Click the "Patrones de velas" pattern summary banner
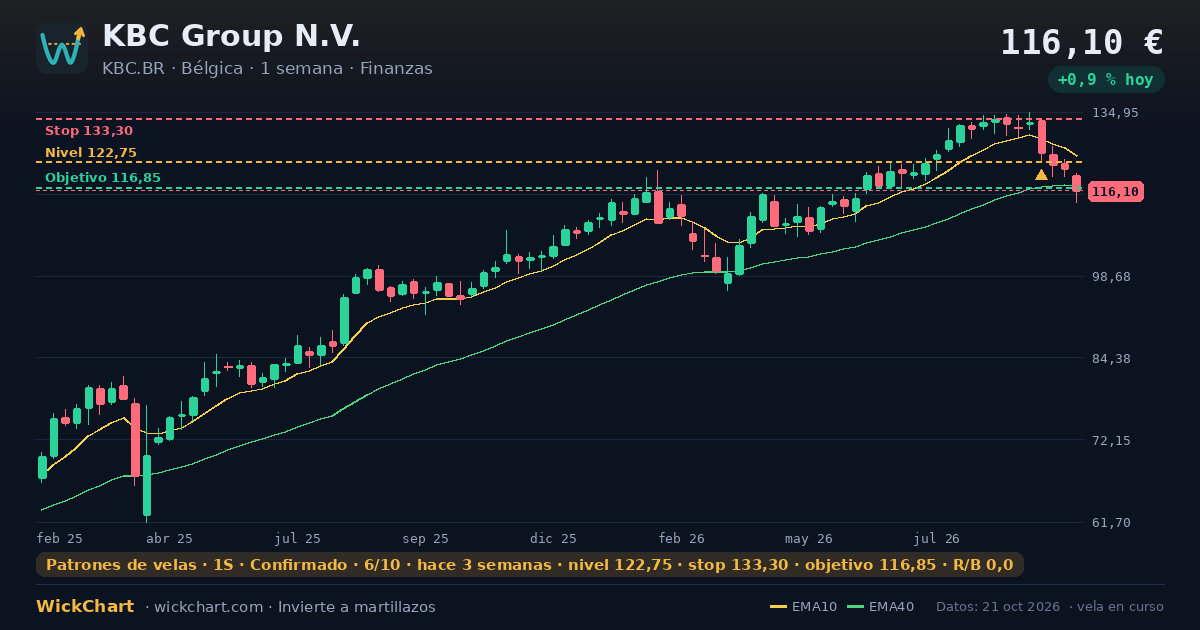Screen dimensions: 1200x630 tap(530, 565)
